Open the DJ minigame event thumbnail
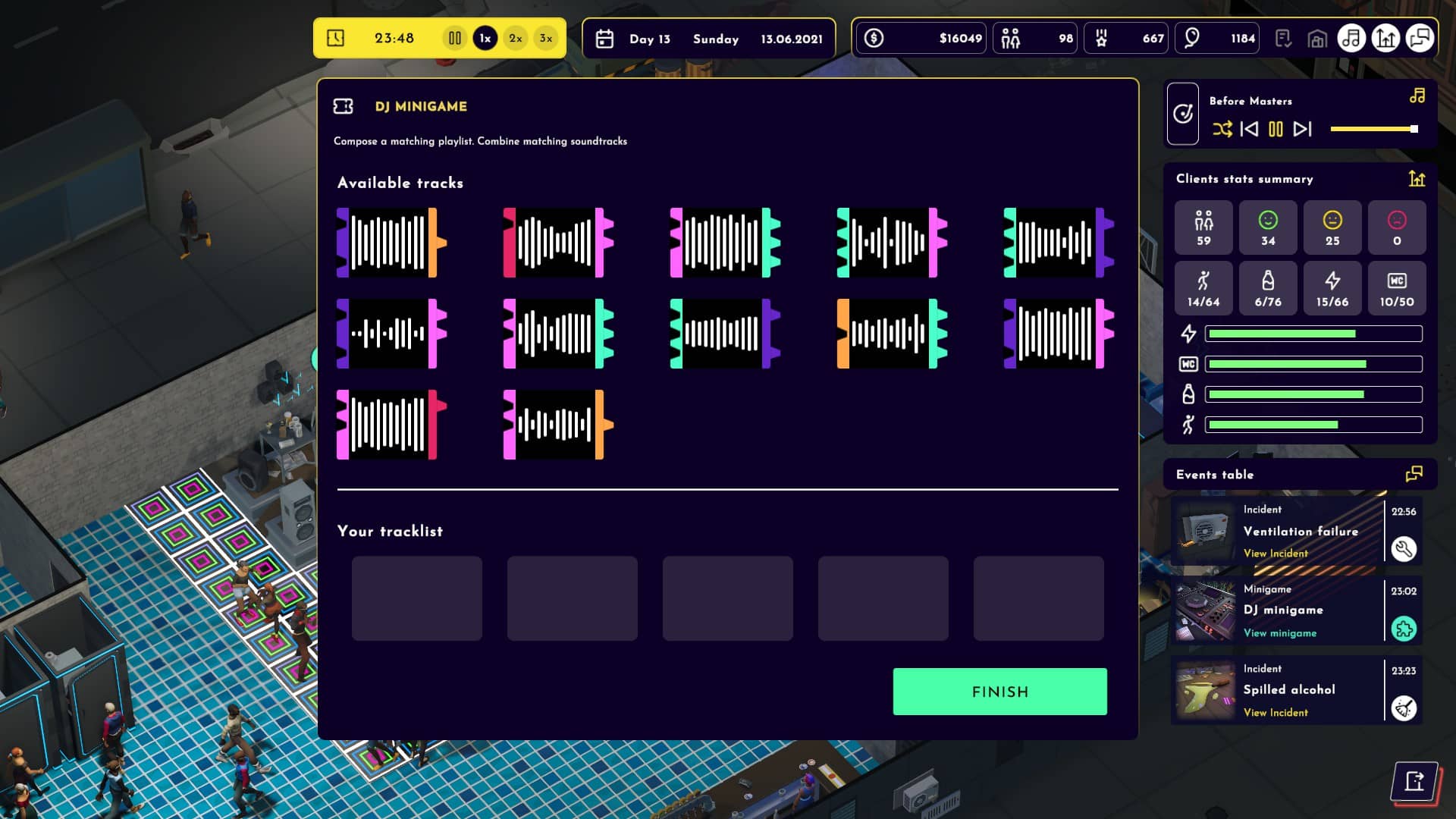The height and width of the screenshot is (819, 1456). point(1204,610)
